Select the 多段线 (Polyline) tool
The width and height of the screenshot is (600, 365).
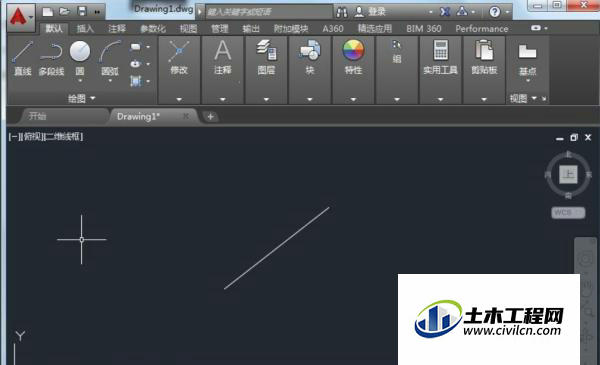pyautogui.click(x=51, y=58)
